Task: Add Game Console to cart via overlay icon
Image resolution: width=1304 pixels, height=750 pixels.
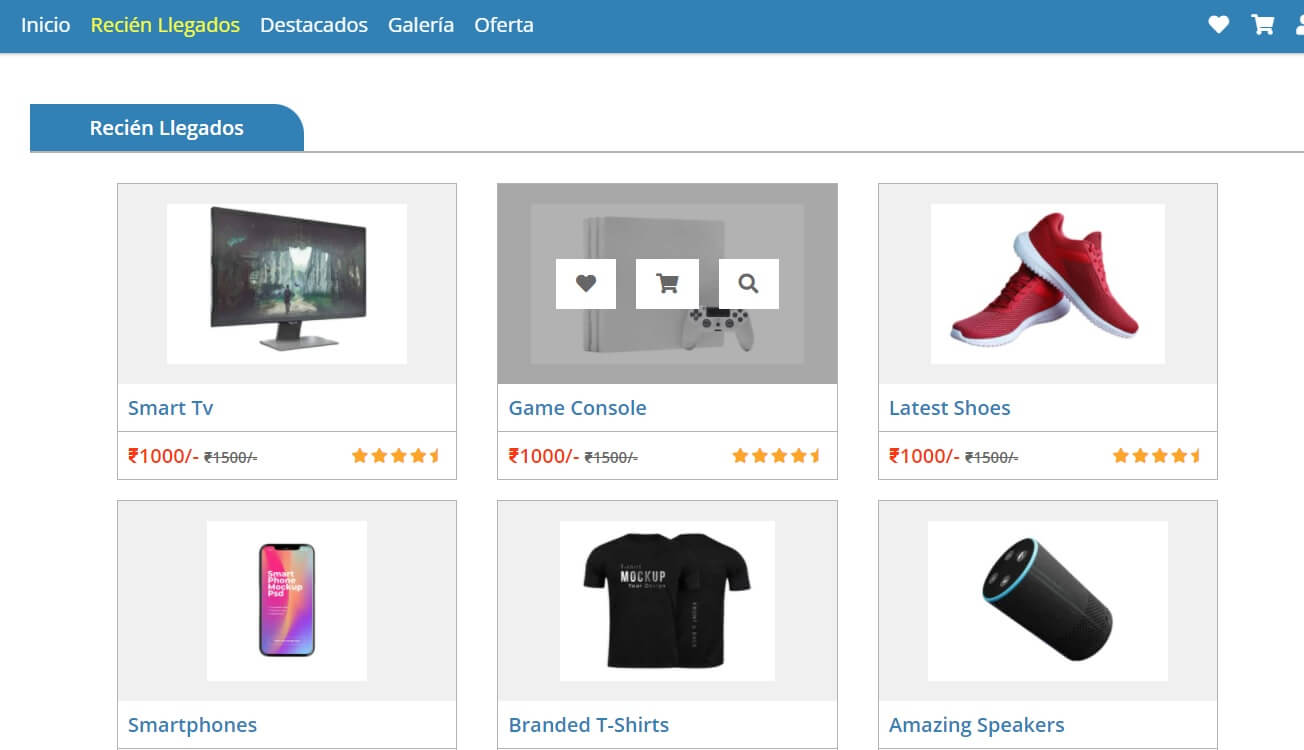Action: pyautogui.click(x=667, y=284)
